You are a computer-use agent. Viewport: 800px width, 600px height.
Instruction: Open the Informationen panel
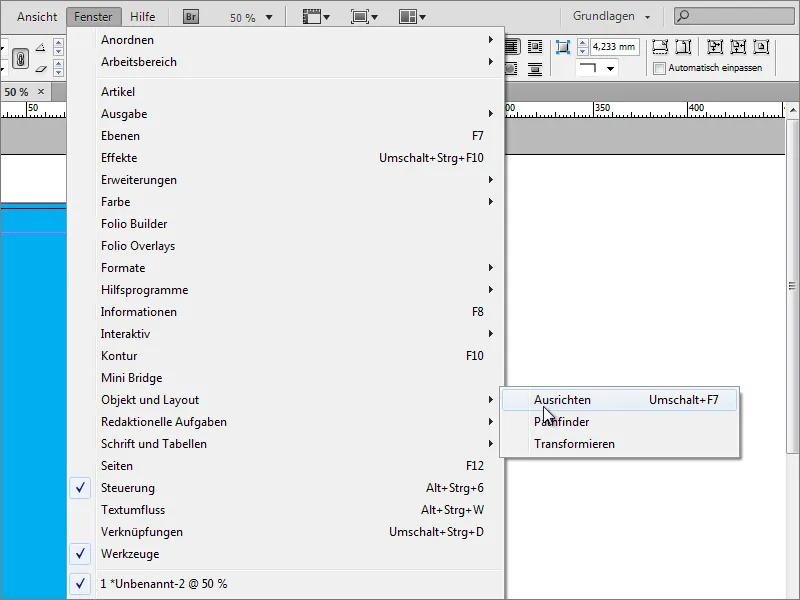click(x=287, y=312)
